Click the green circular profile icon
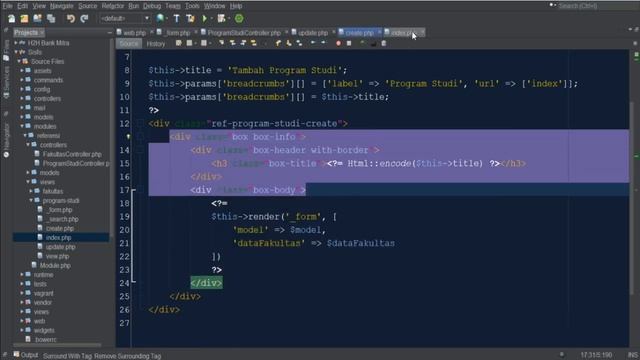This screenshot has height=360, width=640. pyautogui.click(x=239, y=18)
